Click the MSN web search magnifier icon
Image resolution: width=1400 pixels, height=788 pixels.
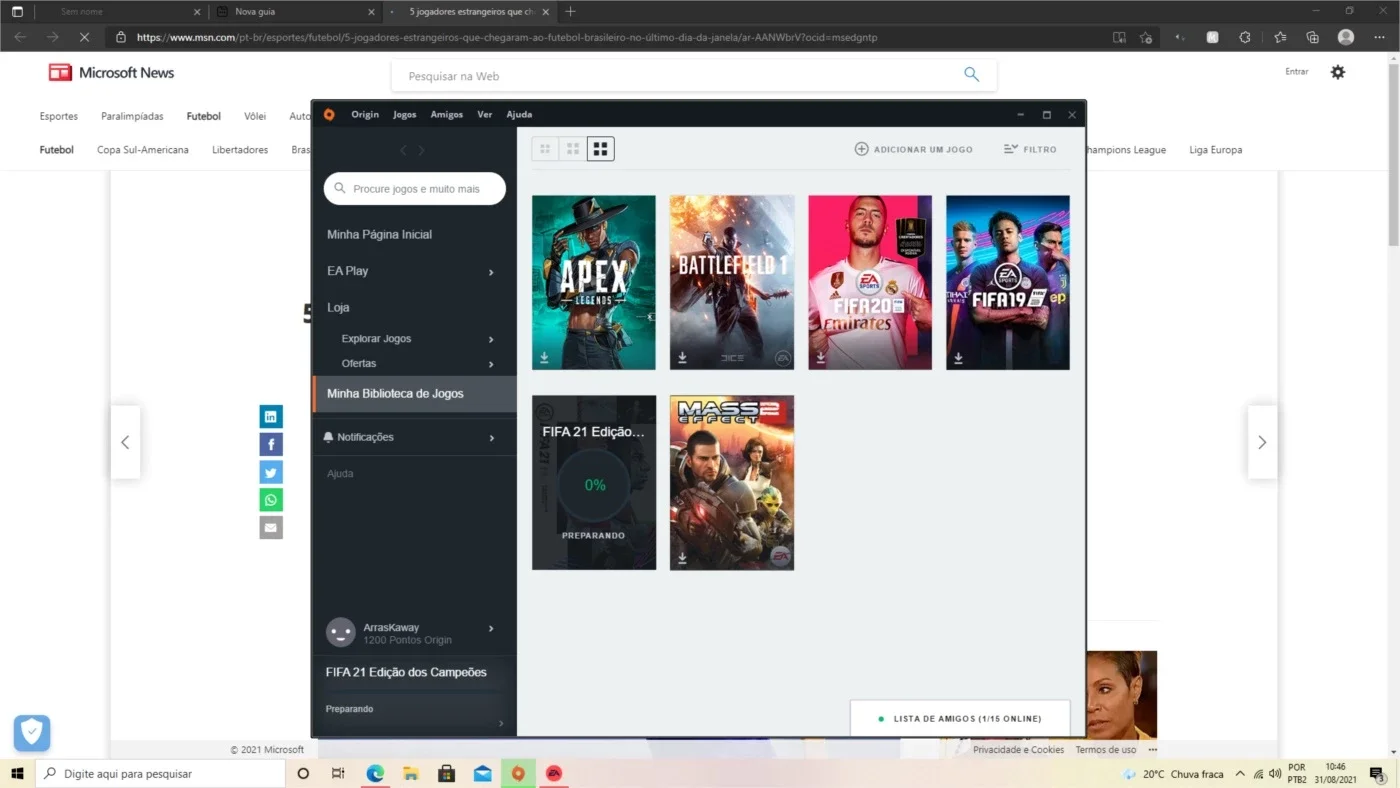[971, 75]
